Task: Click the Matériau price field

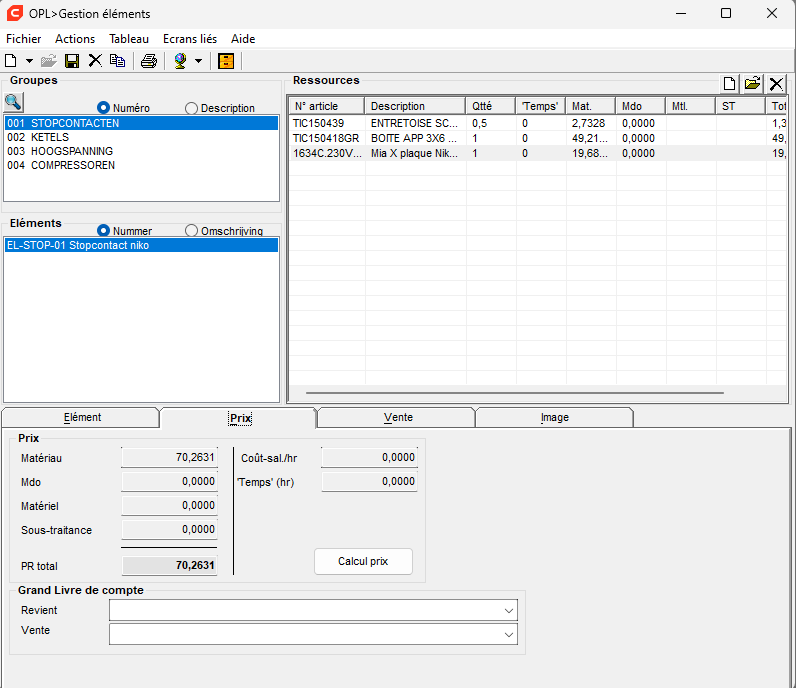Action: coord(170,457)
